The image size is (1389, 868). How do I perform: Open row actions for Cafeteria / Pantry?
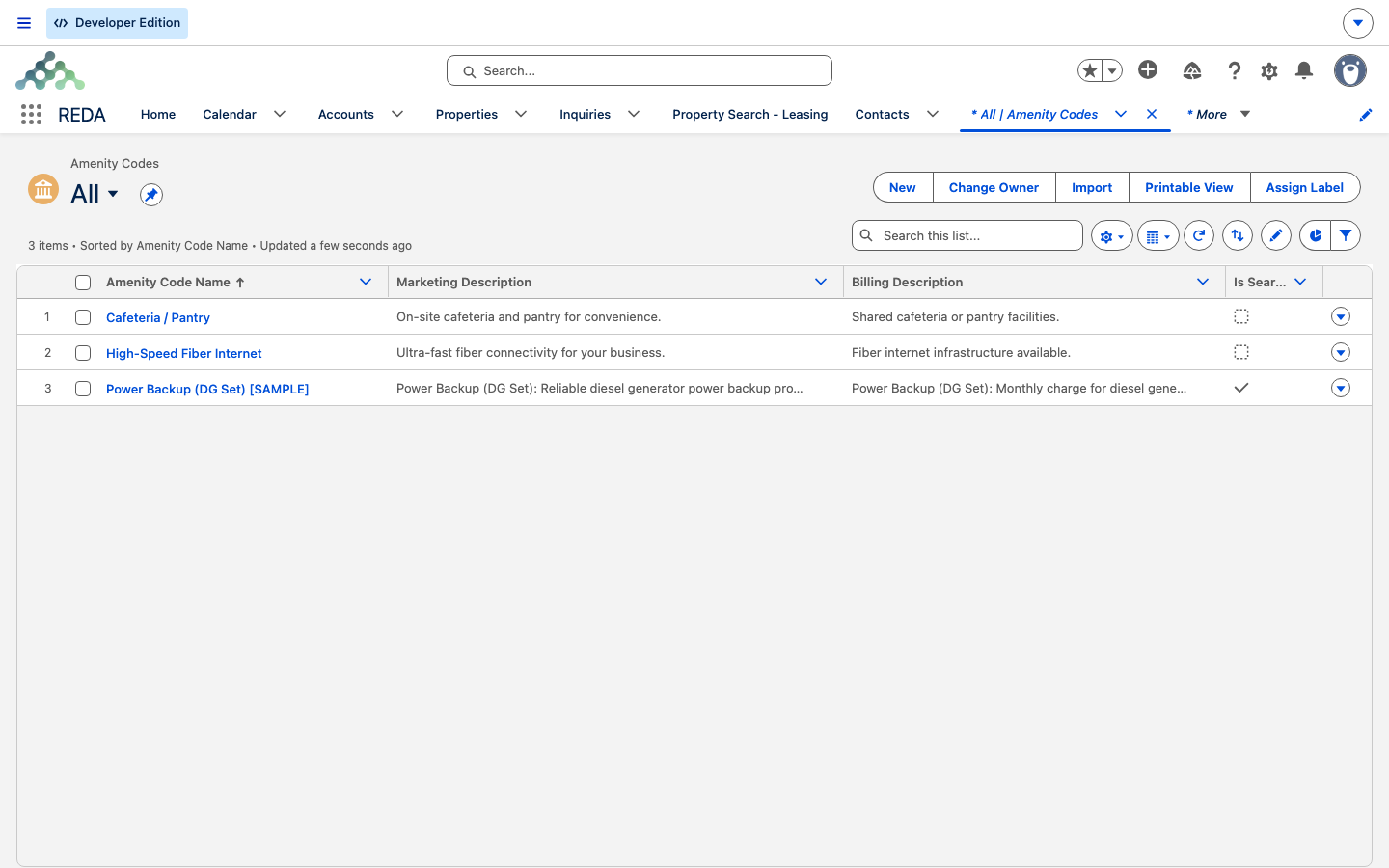1341,316
